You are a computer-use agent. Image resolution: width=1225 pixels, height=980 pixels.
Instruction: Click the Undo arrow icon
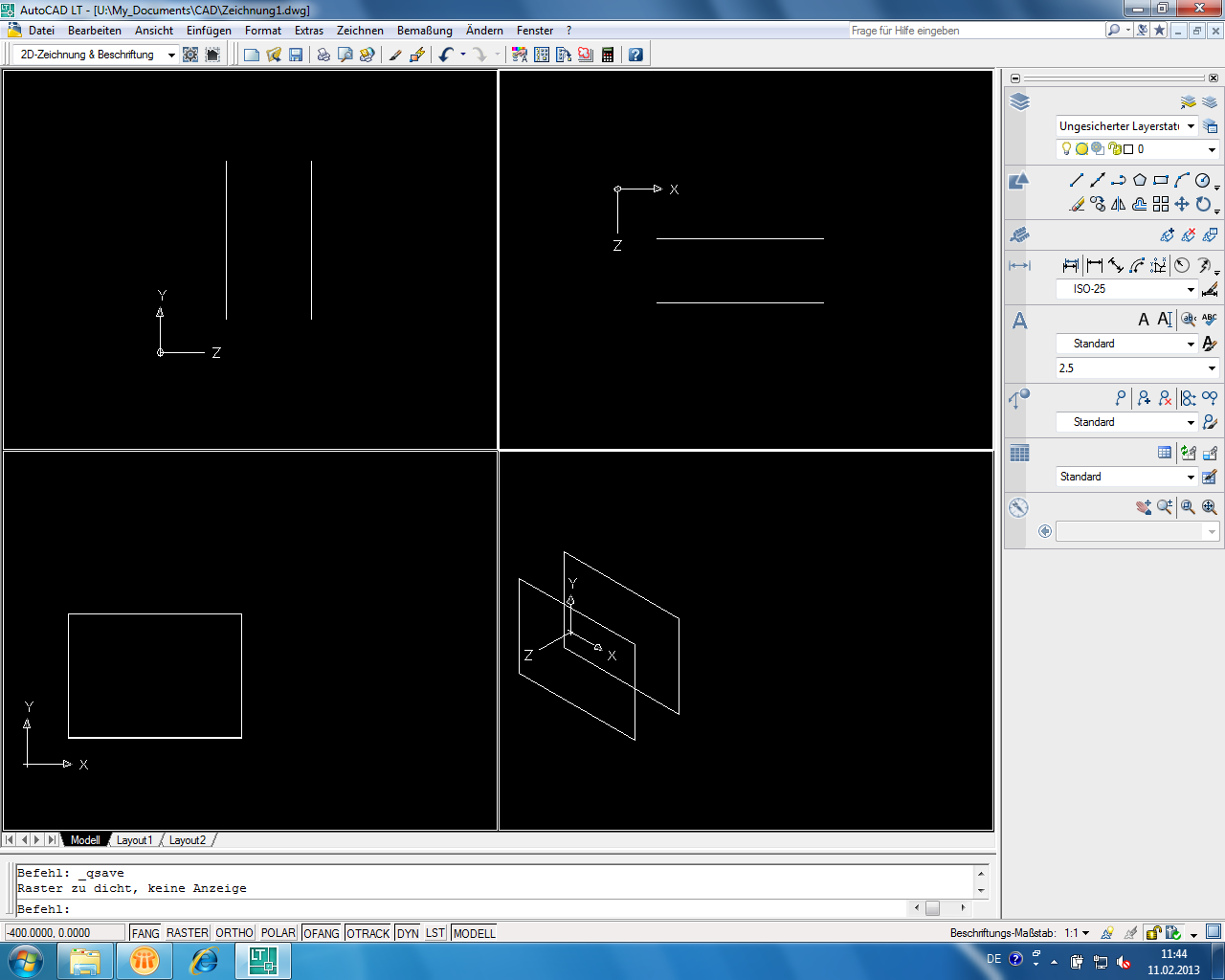point(446,55)
